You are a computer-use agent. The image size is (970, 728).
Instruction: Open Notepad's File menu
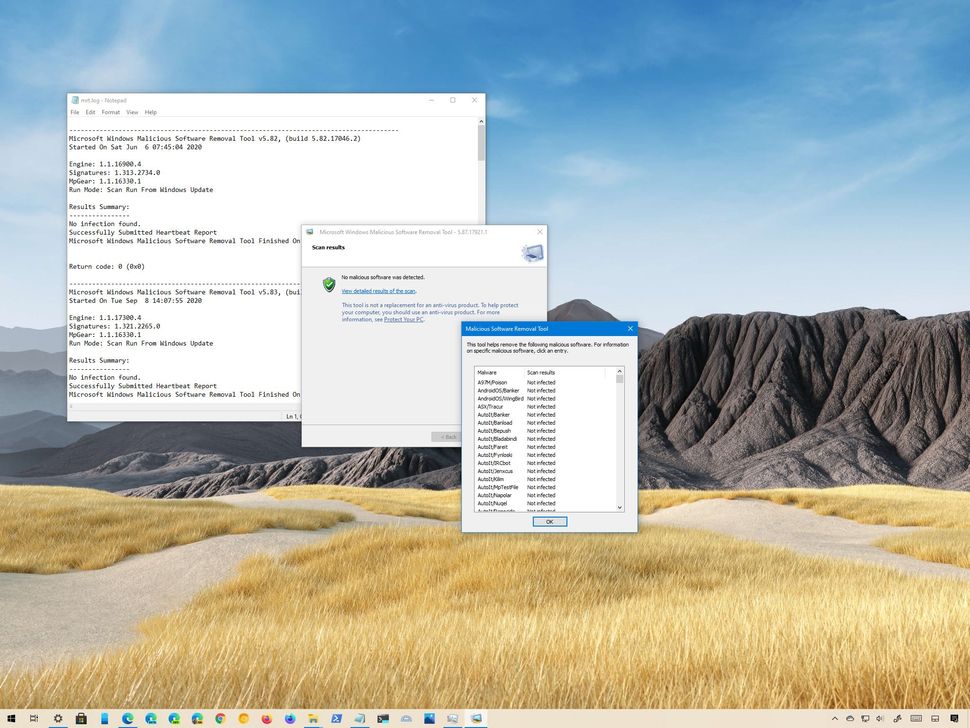[x=75, y=112]
